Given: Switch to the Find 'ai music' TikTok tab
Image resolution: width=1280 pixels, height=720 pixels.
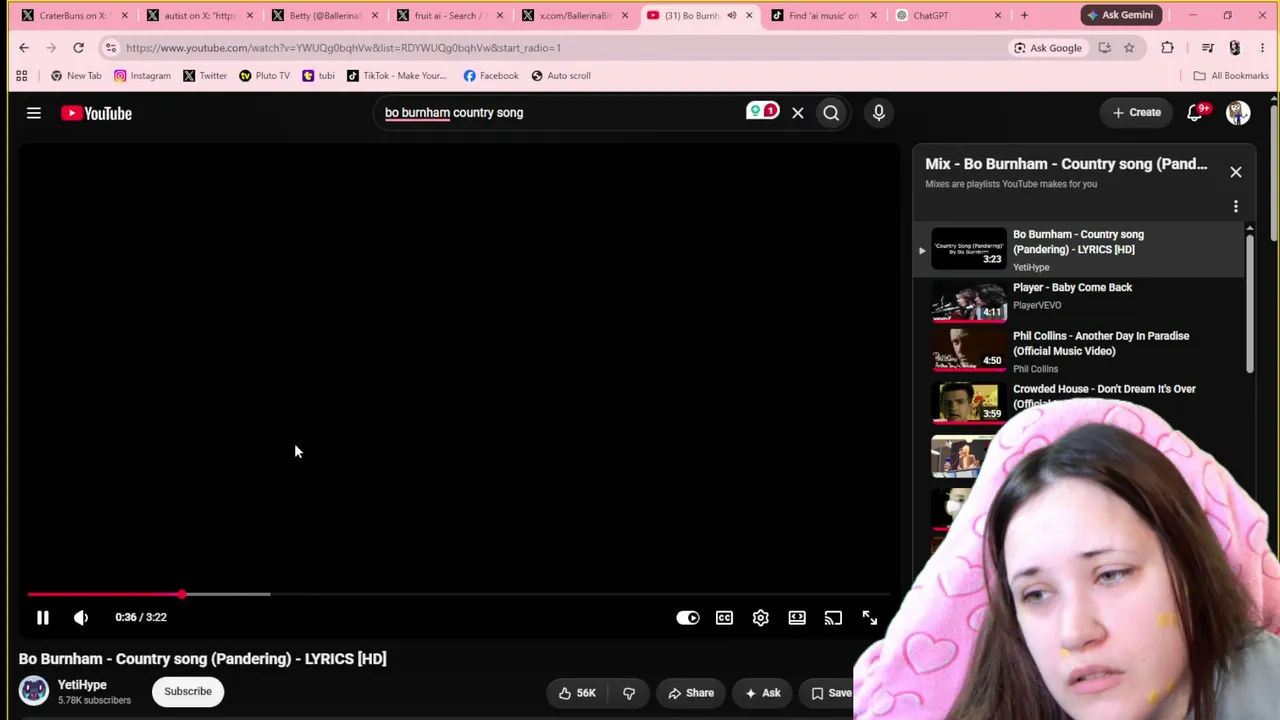Looking at the screenshot, I should 824,16.
